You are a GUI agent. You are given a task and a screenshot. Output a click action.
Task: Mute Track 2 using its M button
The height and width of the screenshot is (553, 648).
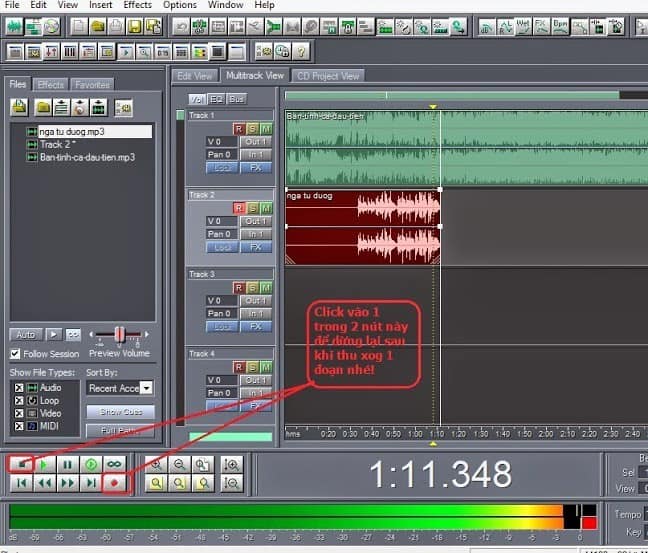click(x=266, y=208)
